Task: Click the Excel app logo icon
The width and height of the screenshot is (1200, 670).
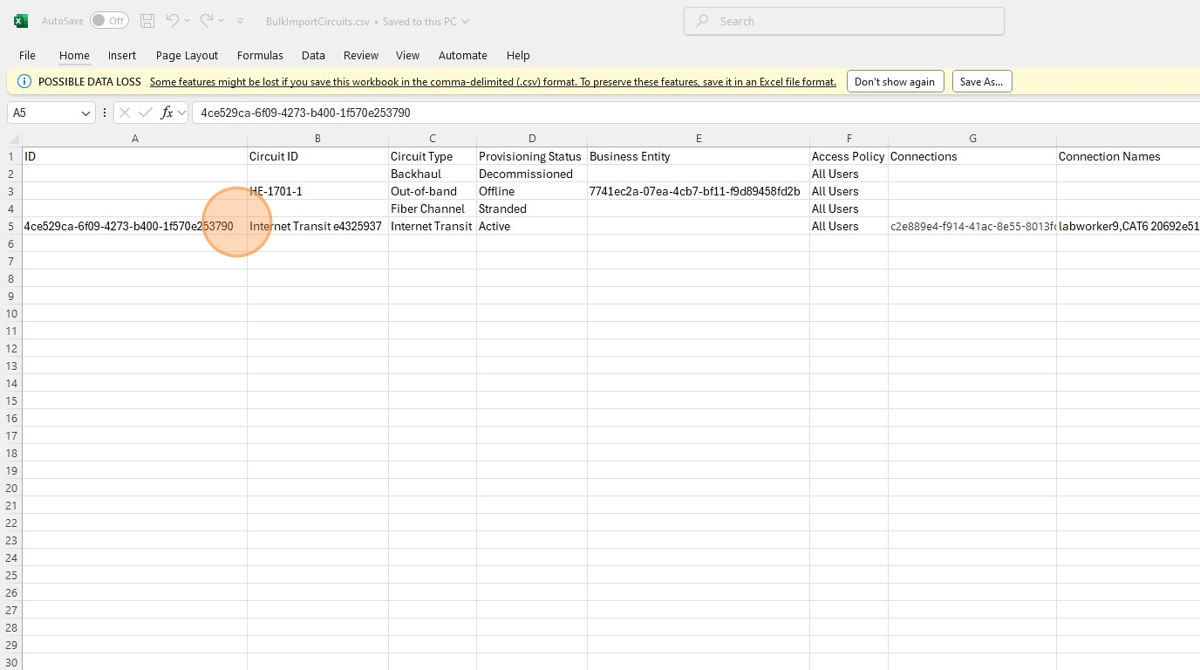Action: [x=20, y=21]
